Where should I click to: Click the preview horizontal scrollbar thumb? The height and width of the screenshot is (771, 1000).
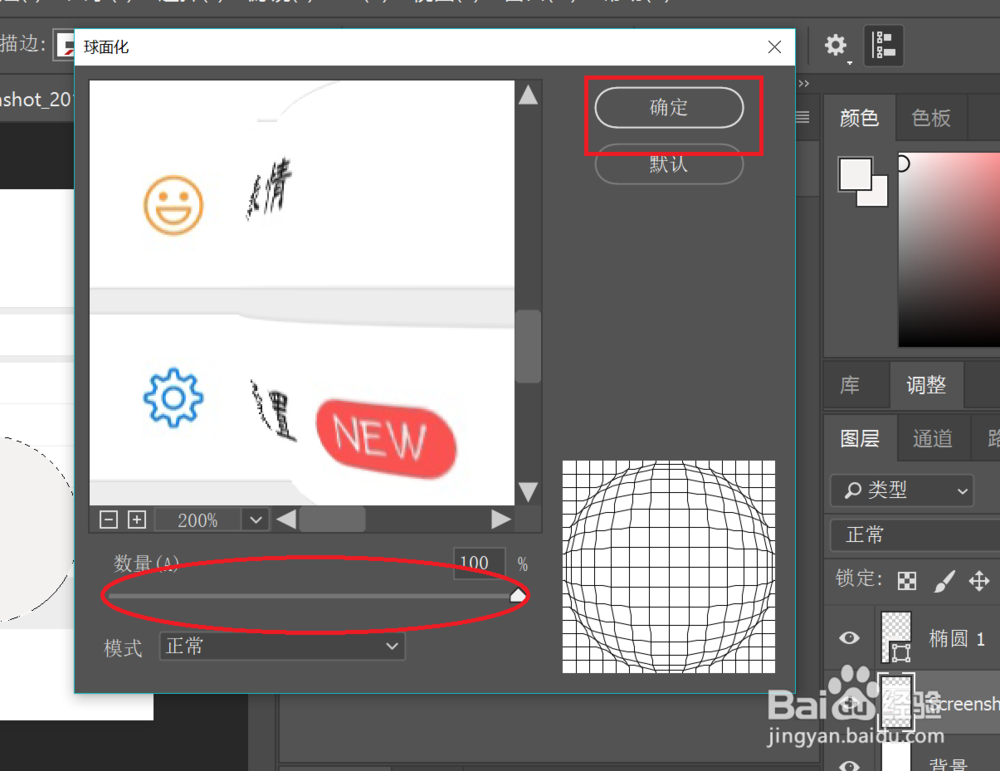[x=332, y=519]
